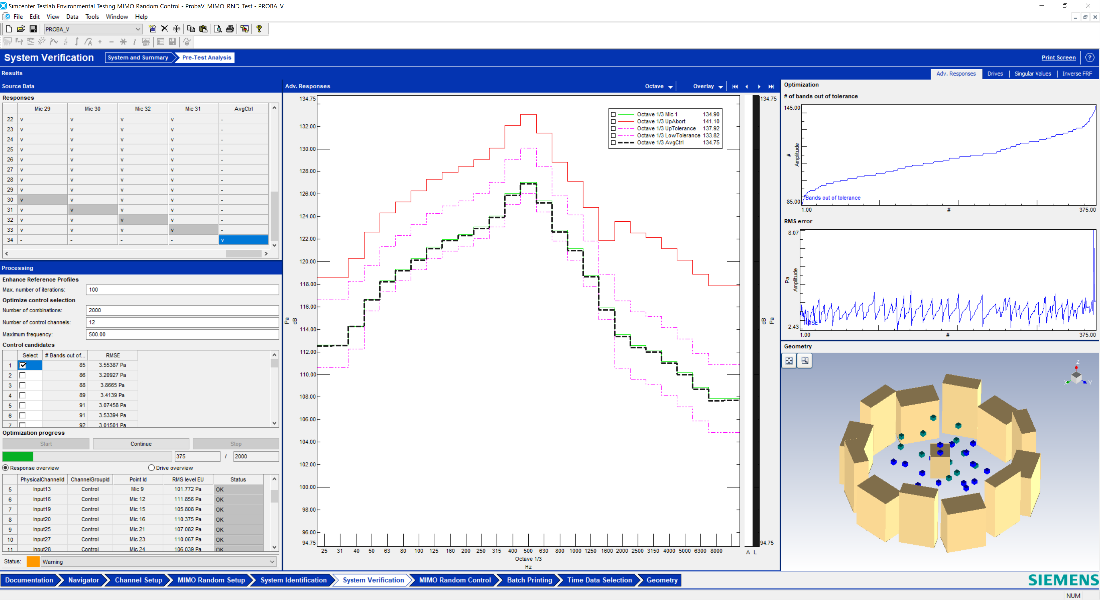Uncheck the first control candidate Select checkbox

tap(23, 365)
